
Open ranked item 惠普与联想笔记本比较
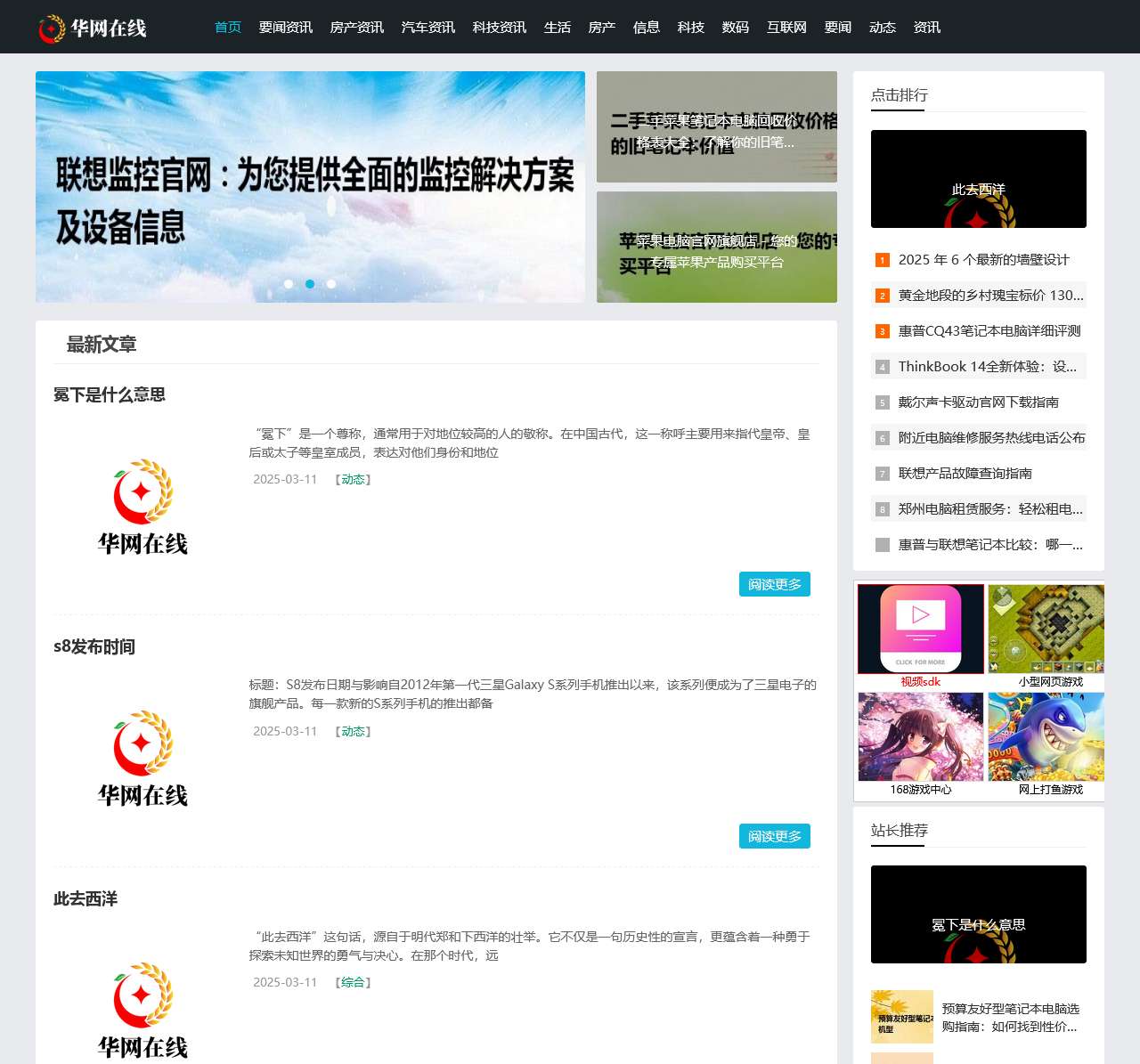(x=991, y=544)
